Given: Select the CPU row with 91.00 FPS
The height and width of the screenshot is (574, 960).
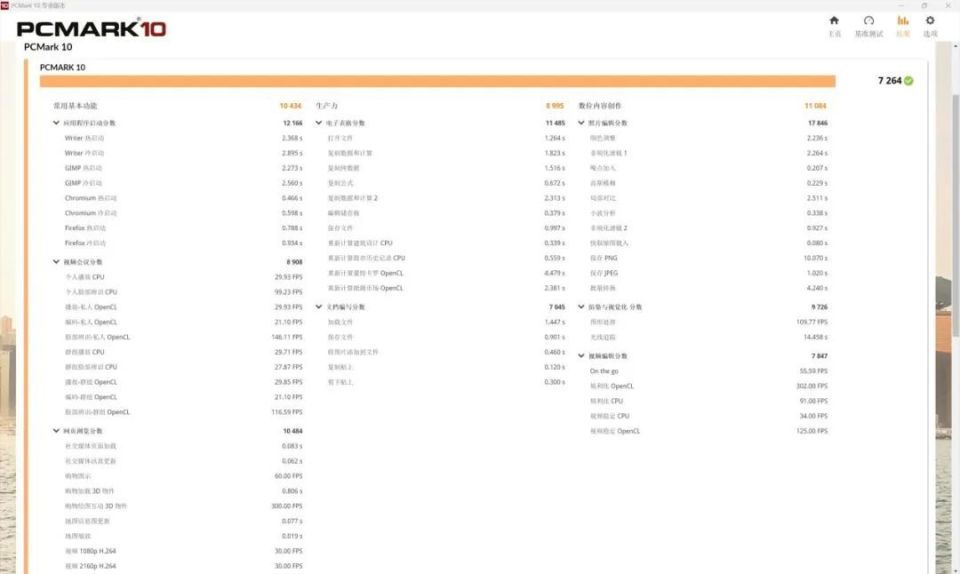Looking at the screenshot, I should coord(708,401).
